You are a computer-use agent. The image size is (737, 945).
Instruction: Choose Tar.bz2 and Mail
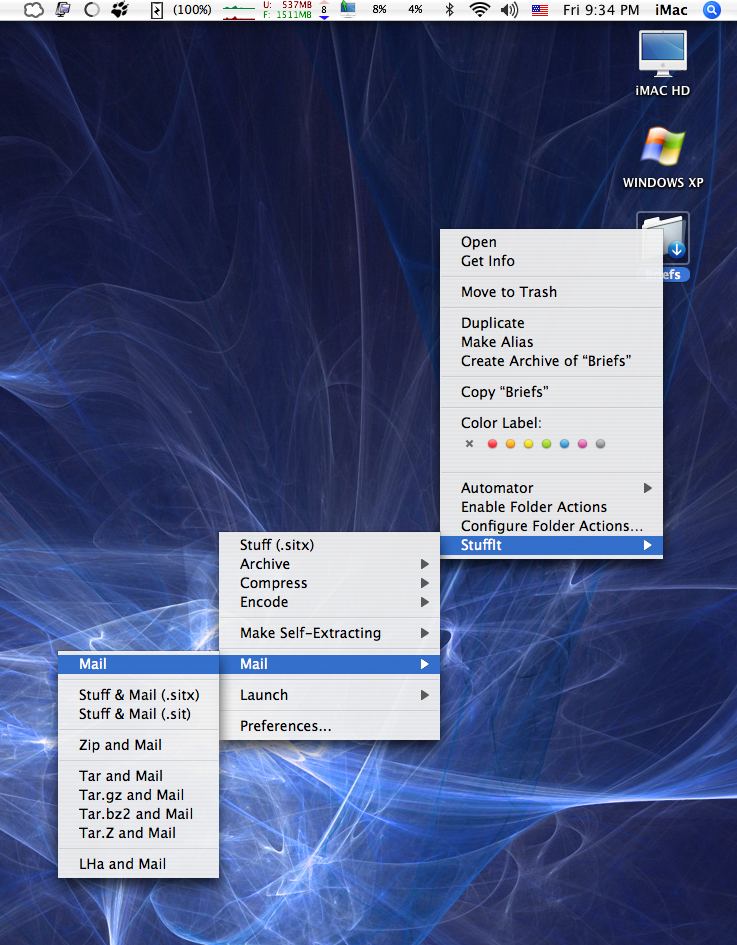coord(139,814)
